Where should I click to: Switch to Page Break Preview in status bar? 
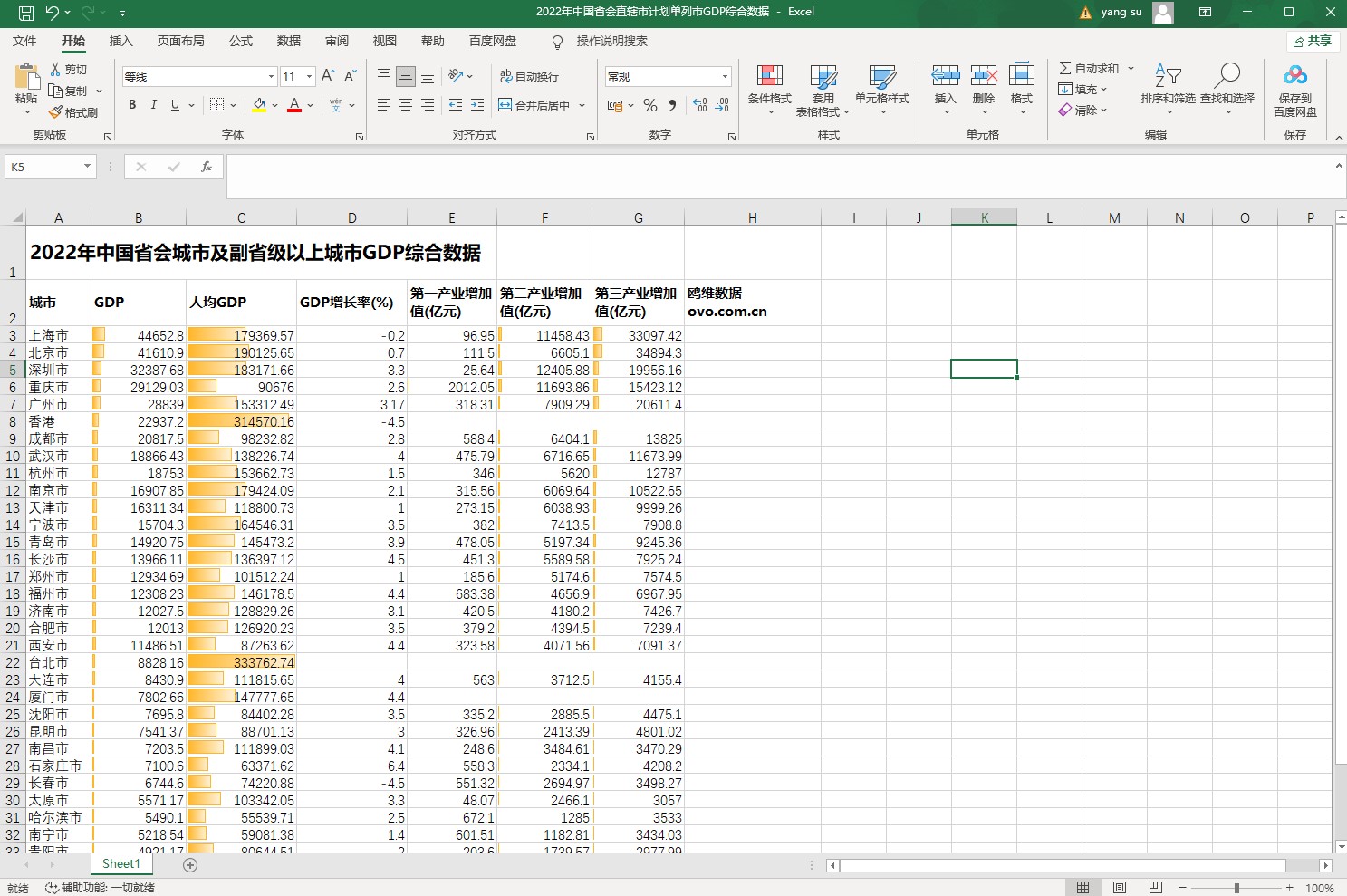point(1156,888)
